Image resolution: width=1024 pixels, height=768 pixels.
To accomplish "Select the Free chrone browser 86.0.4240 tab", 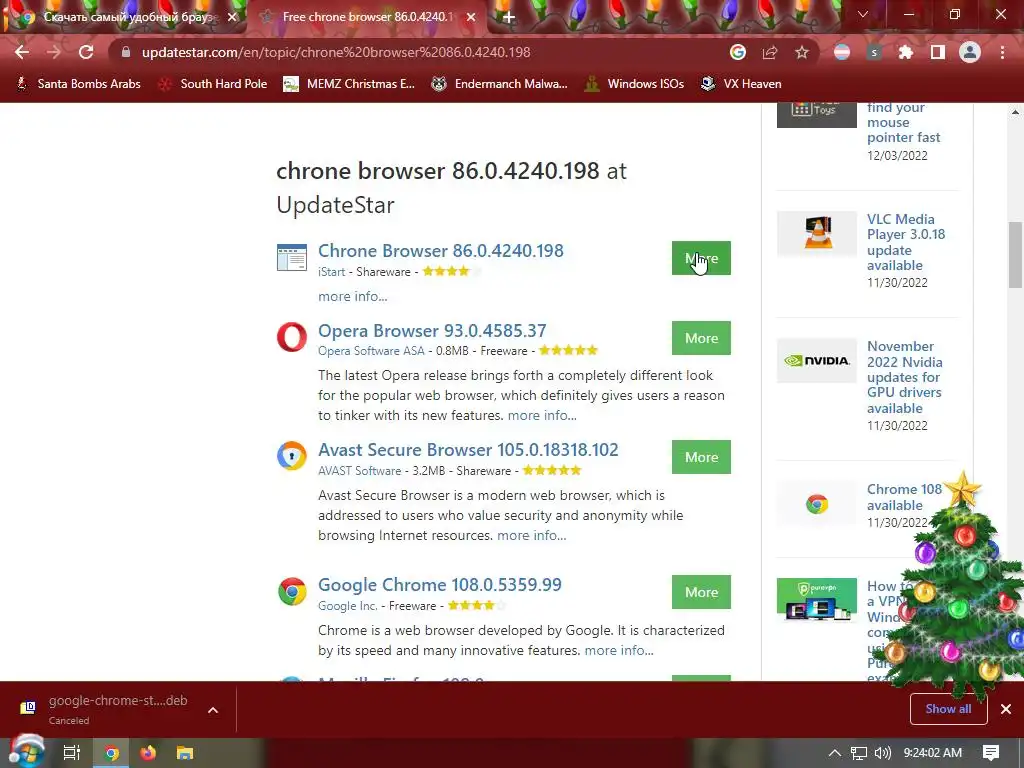I will coord(366,17).
